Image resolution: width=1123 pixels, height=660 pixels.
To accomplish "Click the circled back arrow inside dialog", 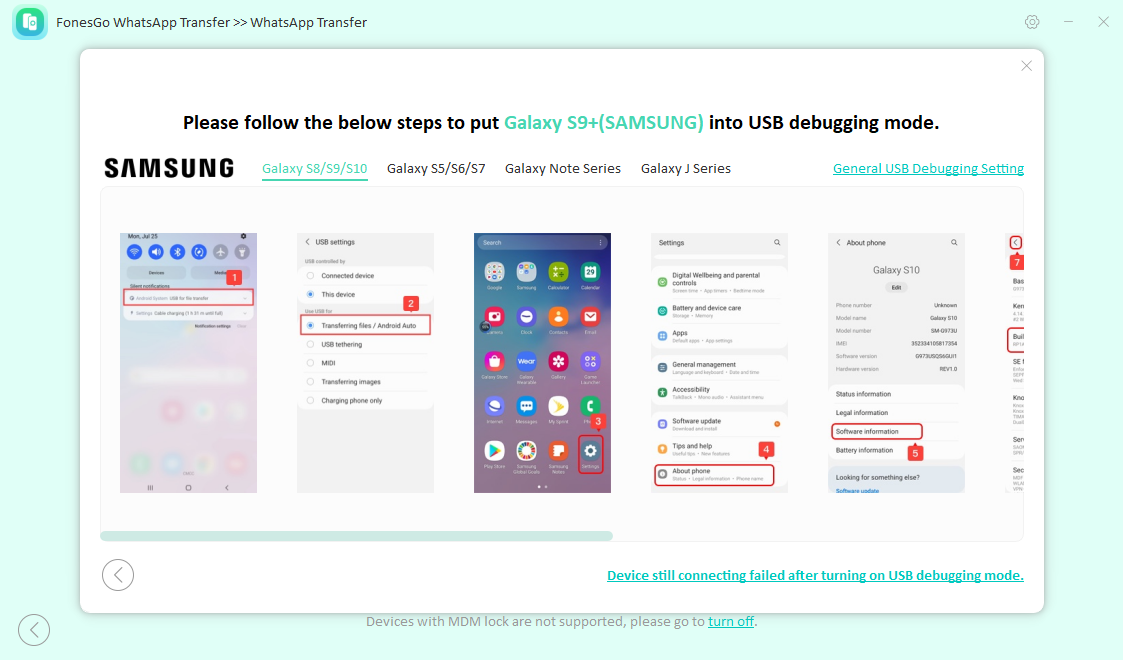I will click(118, 575).
